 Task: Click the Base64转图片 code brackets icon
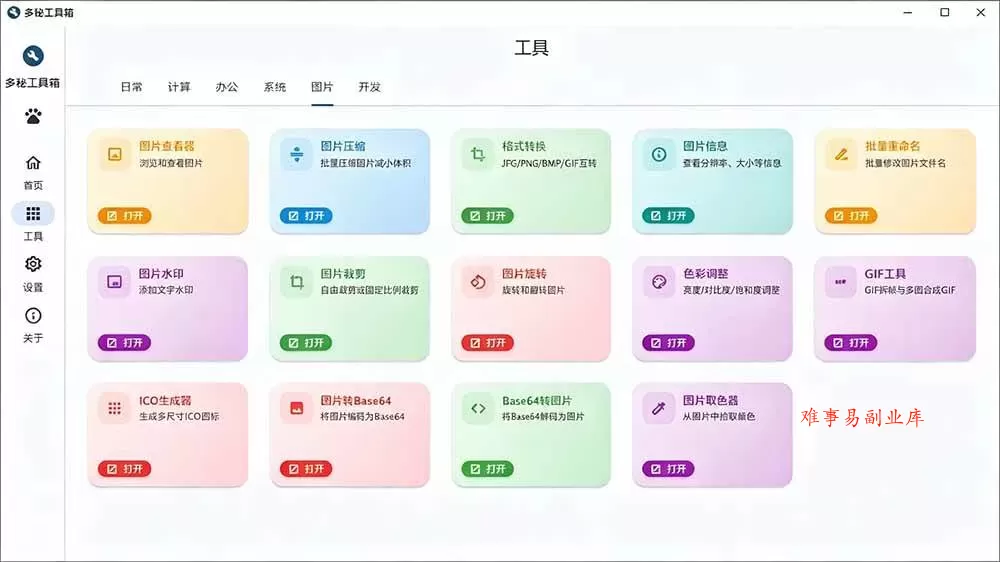tap(478, 408)
